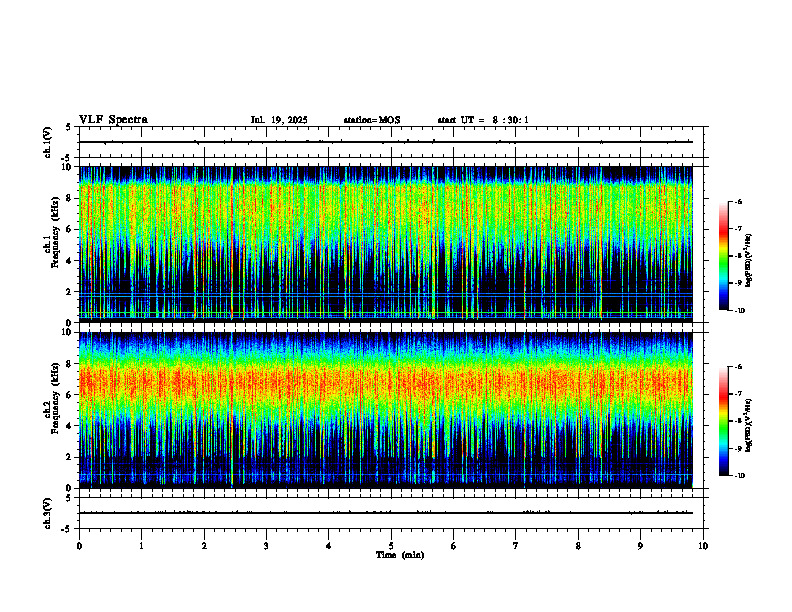This screenshot has width=792, height=612.
Task: Click the ch.2 frequency tick label '8'
Action: pyautogui.click(x=70, y=364)
